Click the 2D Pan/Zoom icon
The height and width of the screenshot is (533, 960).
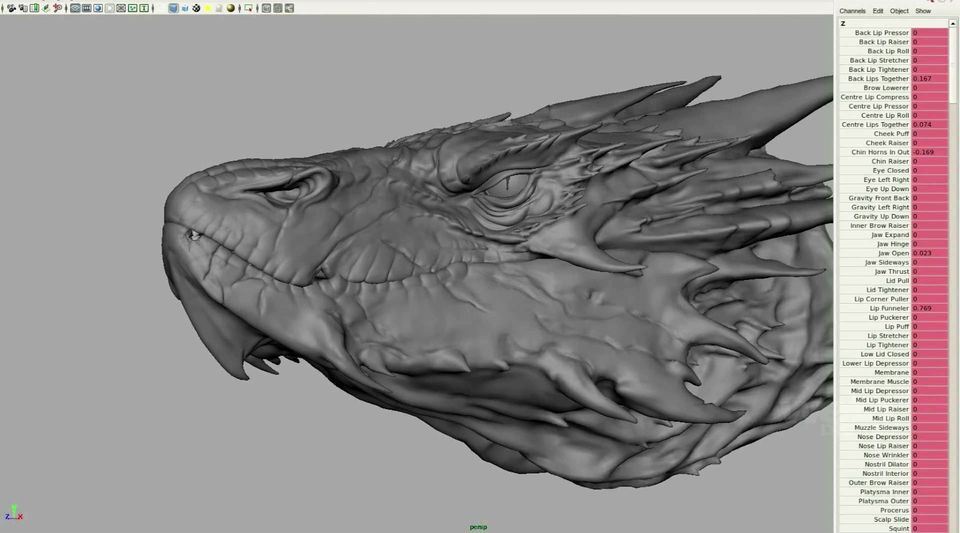coord(58,8)
